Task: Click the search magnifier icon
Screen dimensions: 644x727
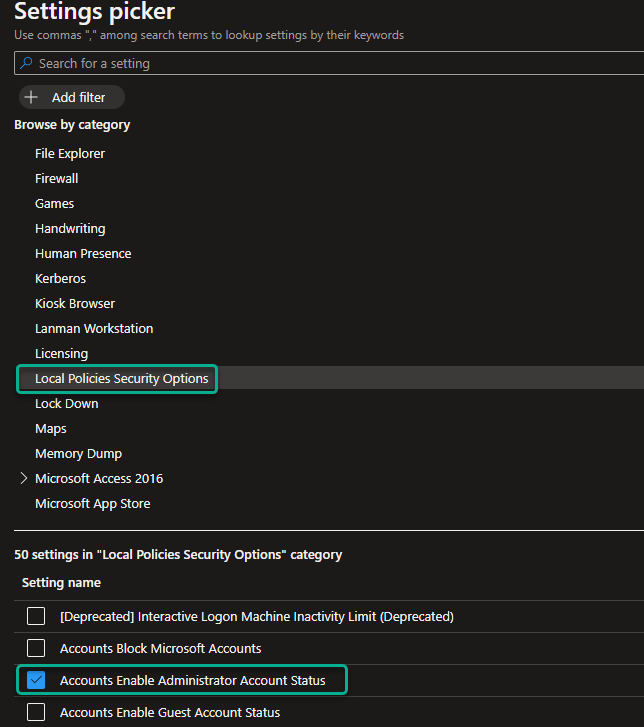Action: click(26, 63)
